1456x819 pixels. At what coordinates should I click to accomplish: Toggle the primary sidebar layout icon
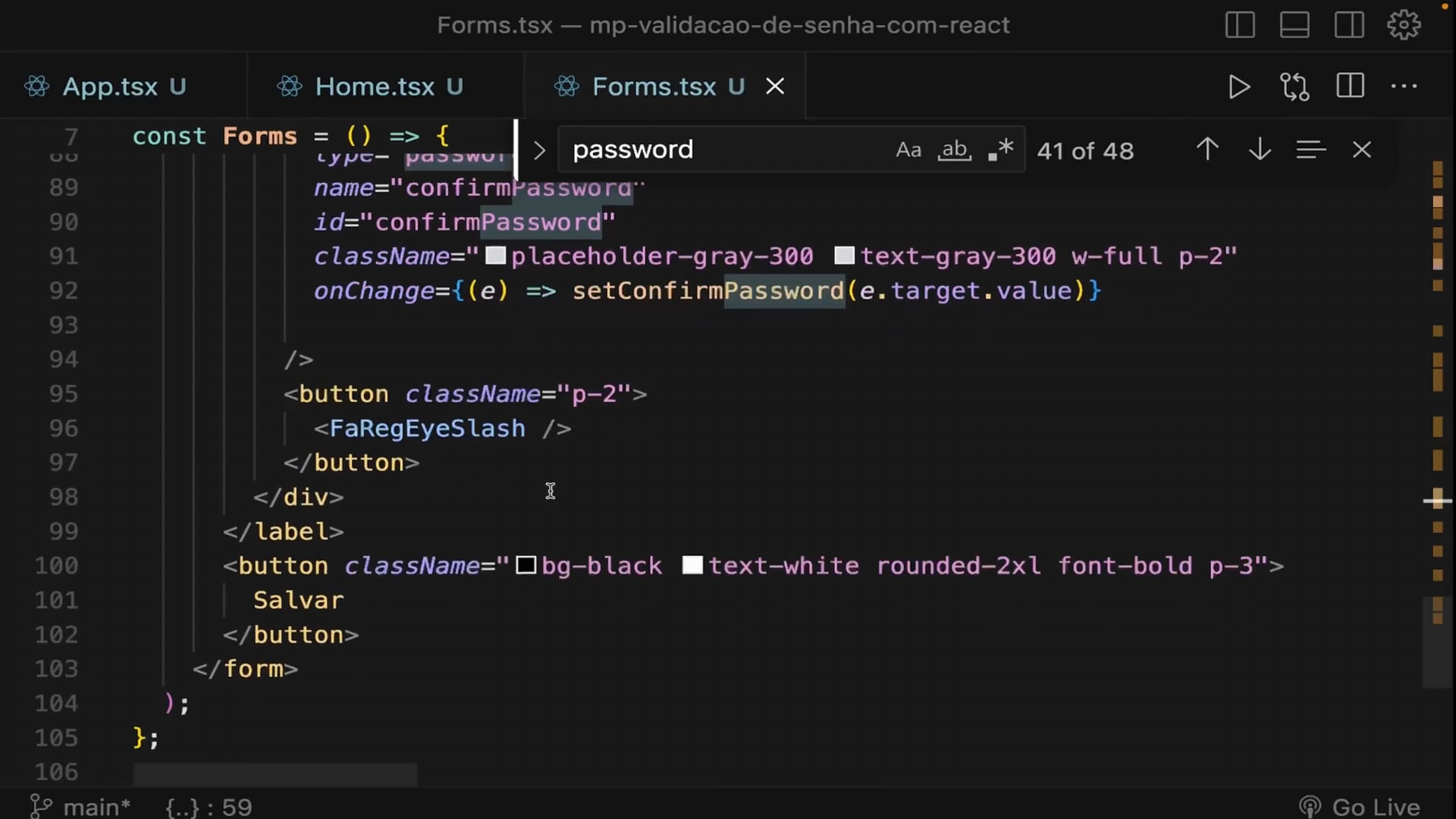1240,25
